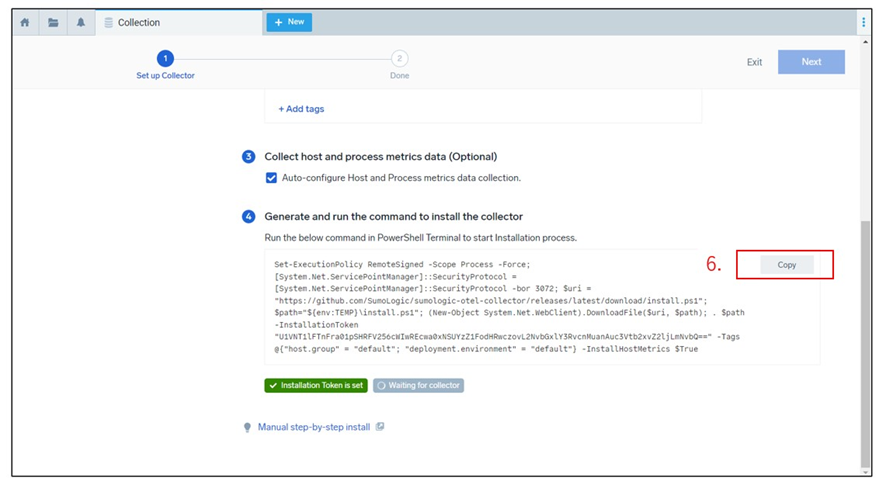Click the Installation Token is set badge
Viewport: 886px width, 485px height.
click(x=316, y=386)
